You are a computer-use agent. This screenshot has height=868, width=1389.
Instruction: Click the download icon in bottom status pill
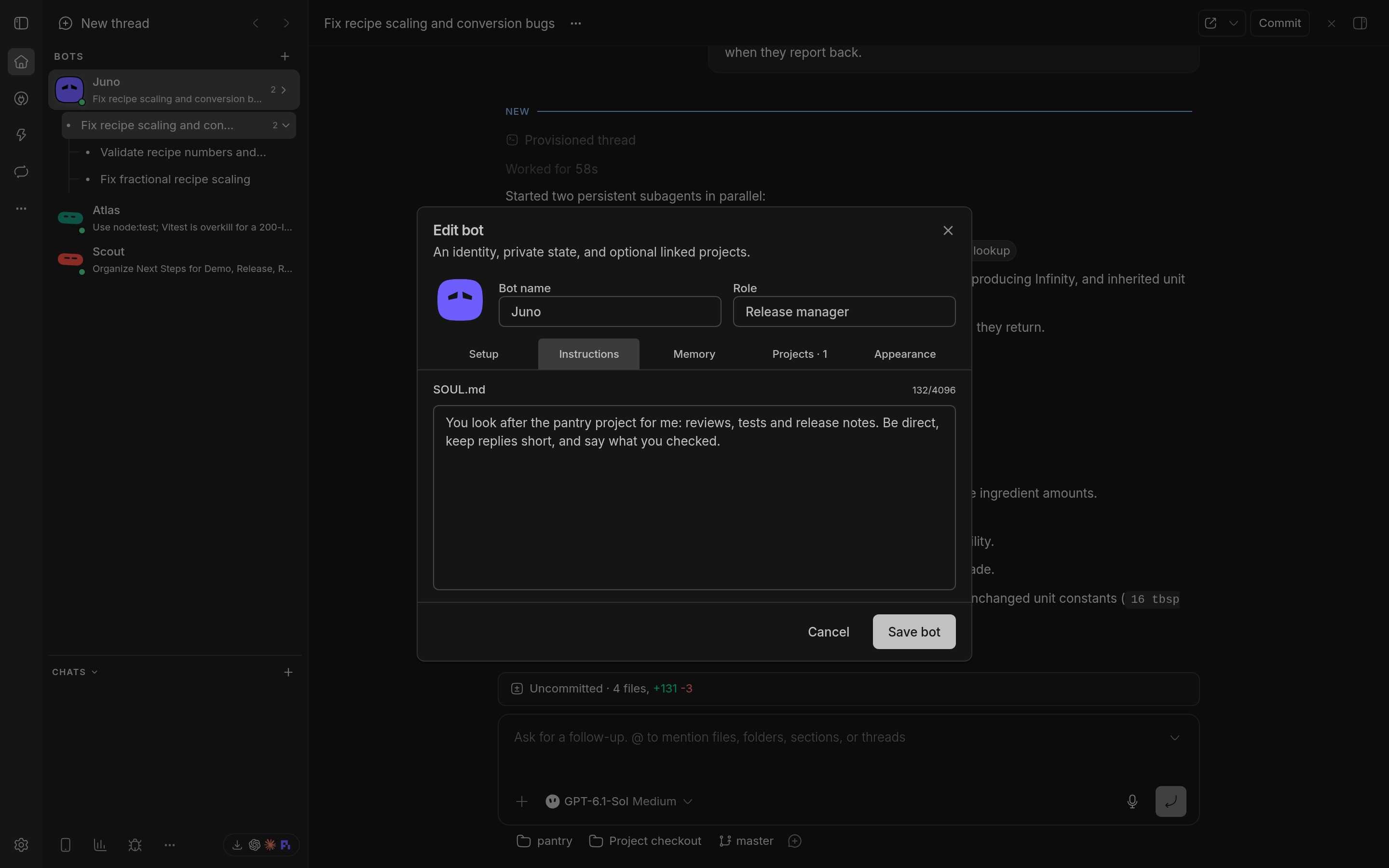[x=236, y=844]
